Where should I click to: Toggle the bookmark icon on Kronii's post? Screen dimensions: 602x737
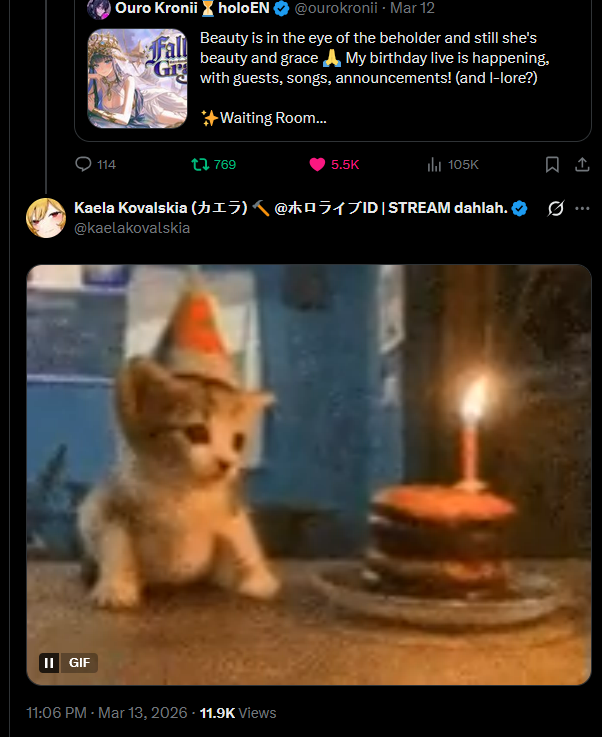pyautogui.click(x=552, y=165)
